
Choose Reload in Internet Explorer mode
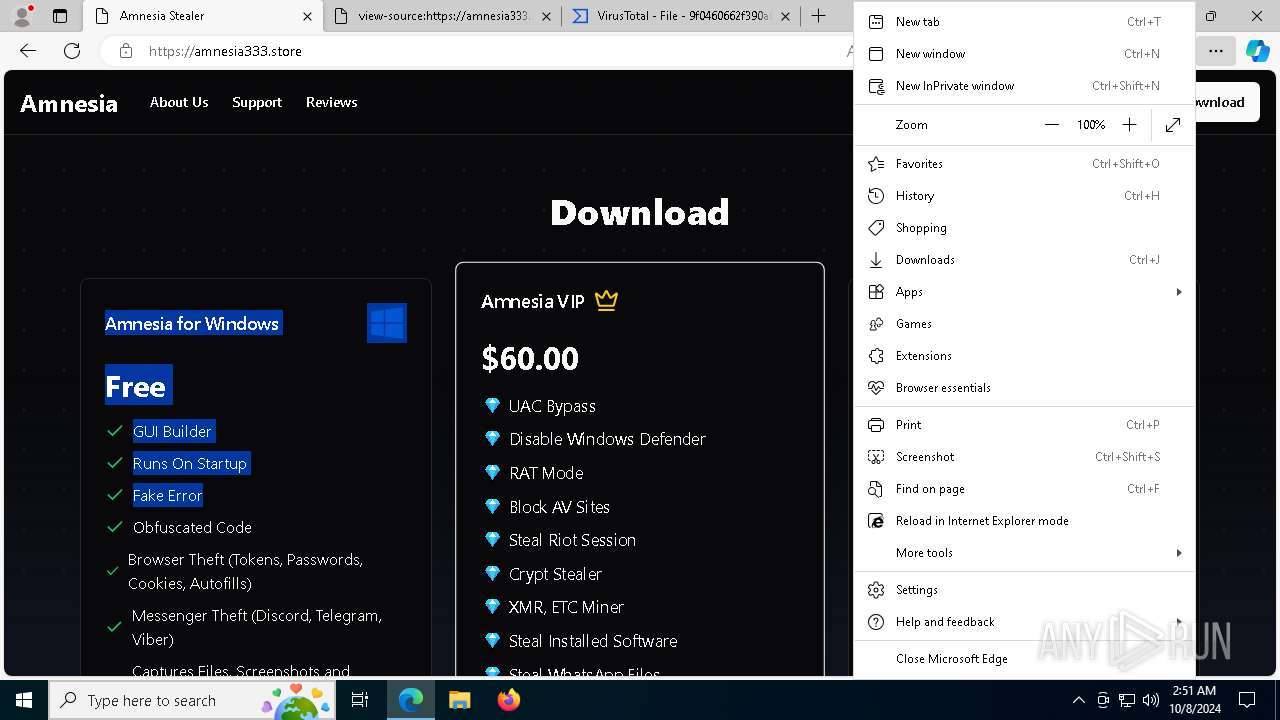click(x=1024, y=521)
